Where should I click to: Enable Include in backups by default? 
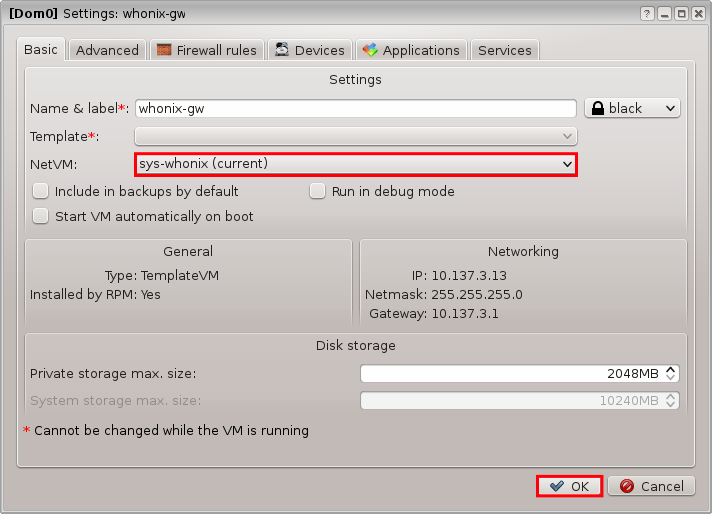coord(41,191)
